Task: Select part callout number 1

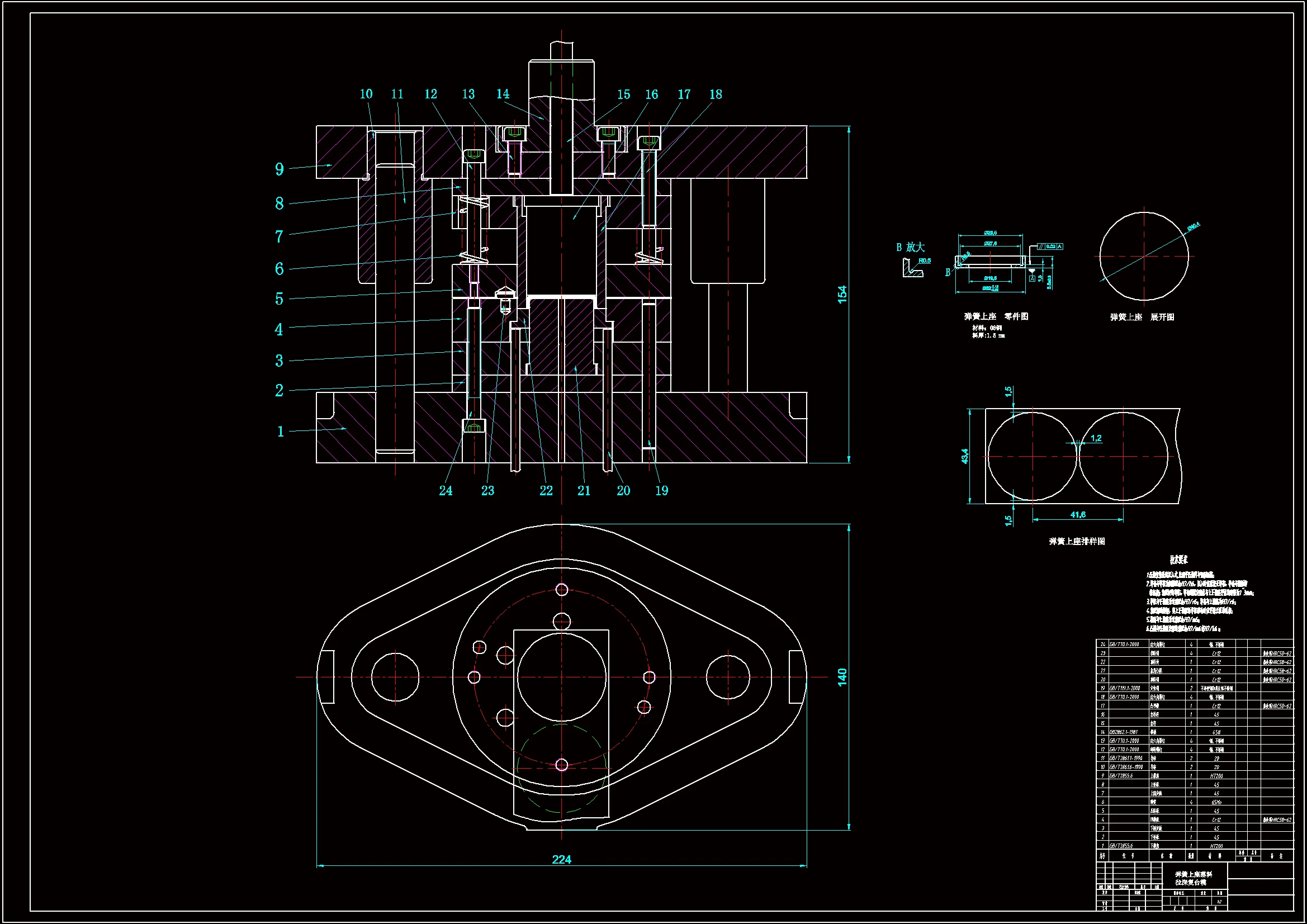Action: [x=280, y=432]
